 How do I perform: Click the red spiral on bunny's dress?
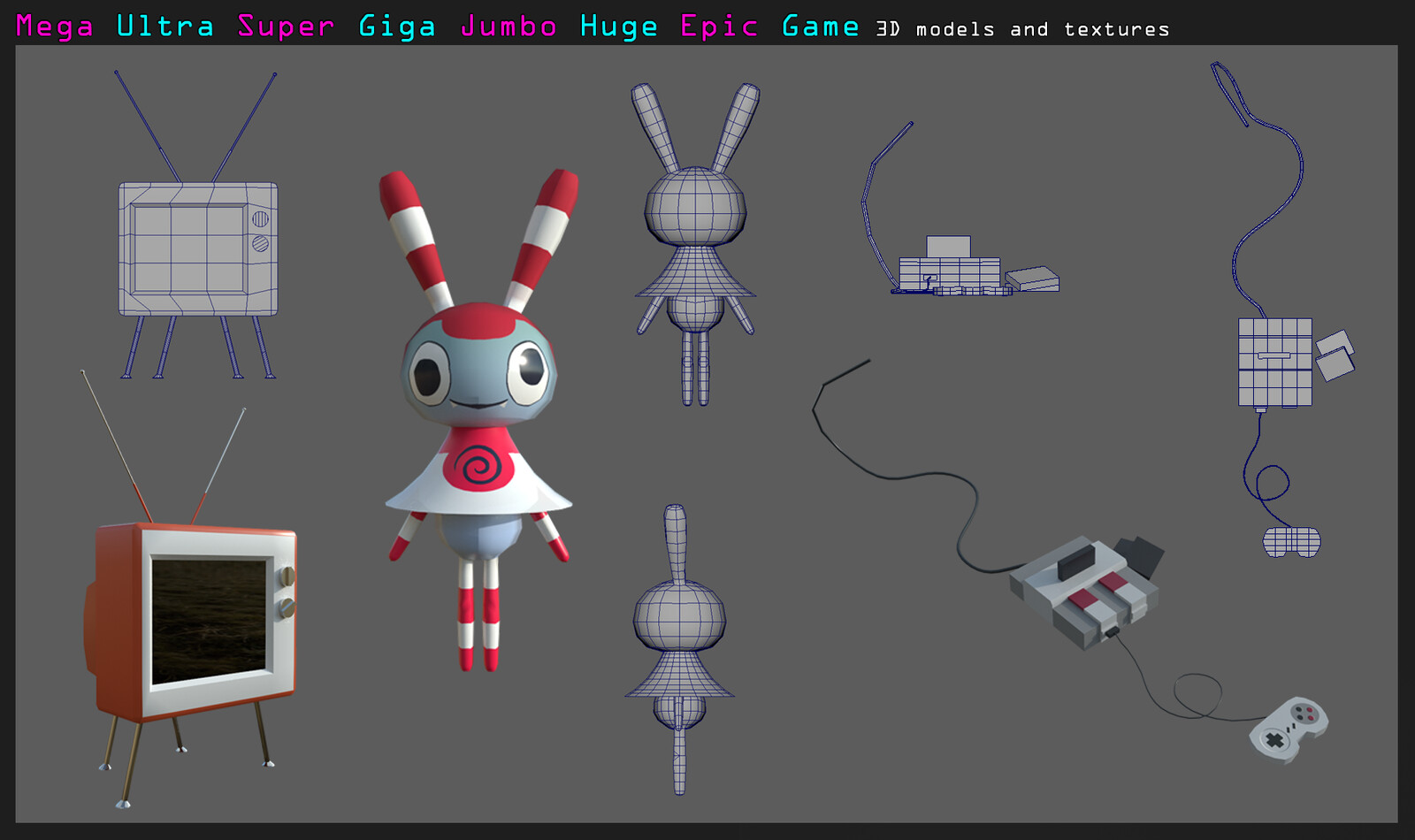coord(478,464)
